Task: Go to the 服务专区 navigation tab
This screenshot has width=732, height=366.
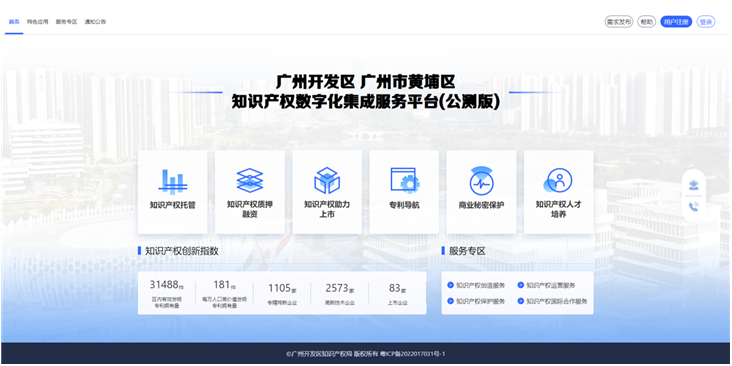Action: pos(66,21)
